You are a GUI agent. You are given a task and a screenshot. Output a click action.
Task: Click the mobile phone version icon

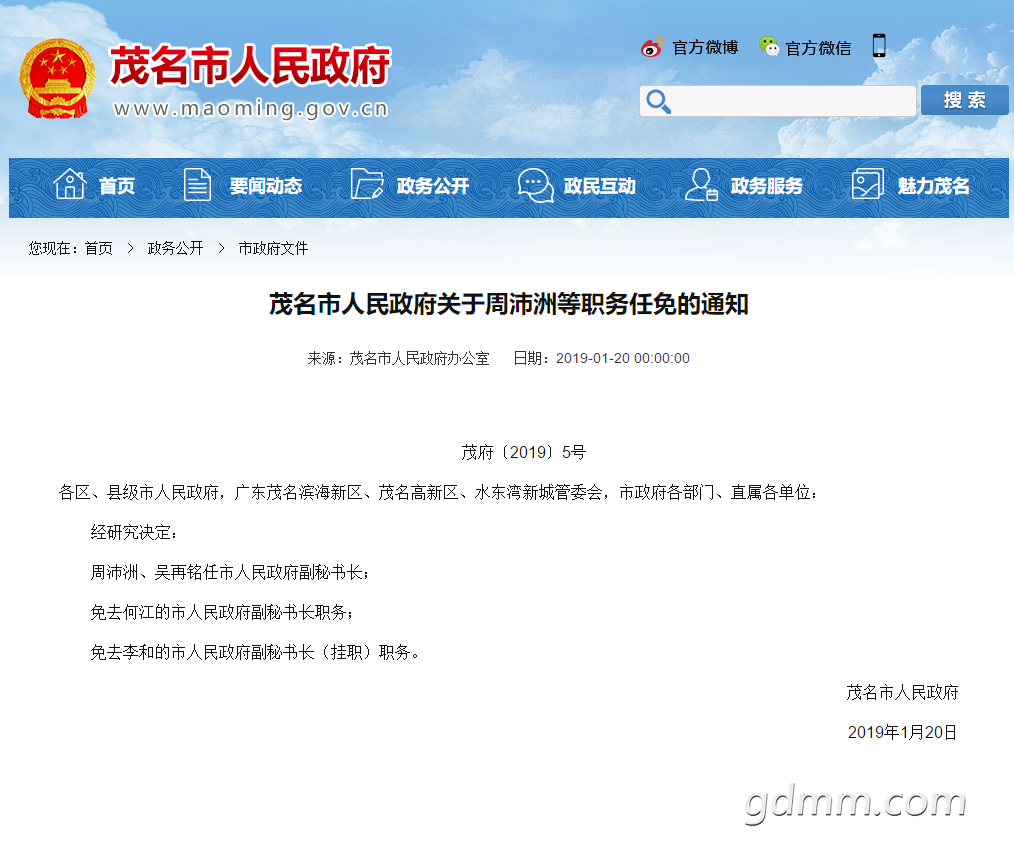point(879,46)
